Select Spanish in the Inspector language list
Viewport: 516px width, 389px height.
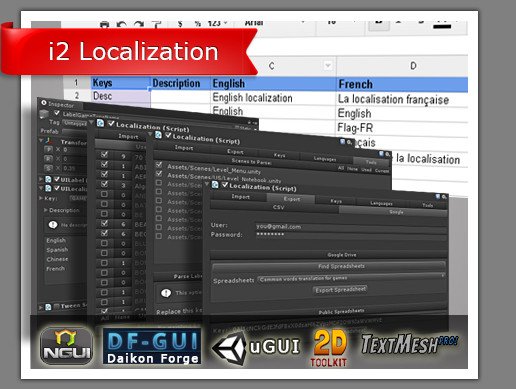coord(57,250)
